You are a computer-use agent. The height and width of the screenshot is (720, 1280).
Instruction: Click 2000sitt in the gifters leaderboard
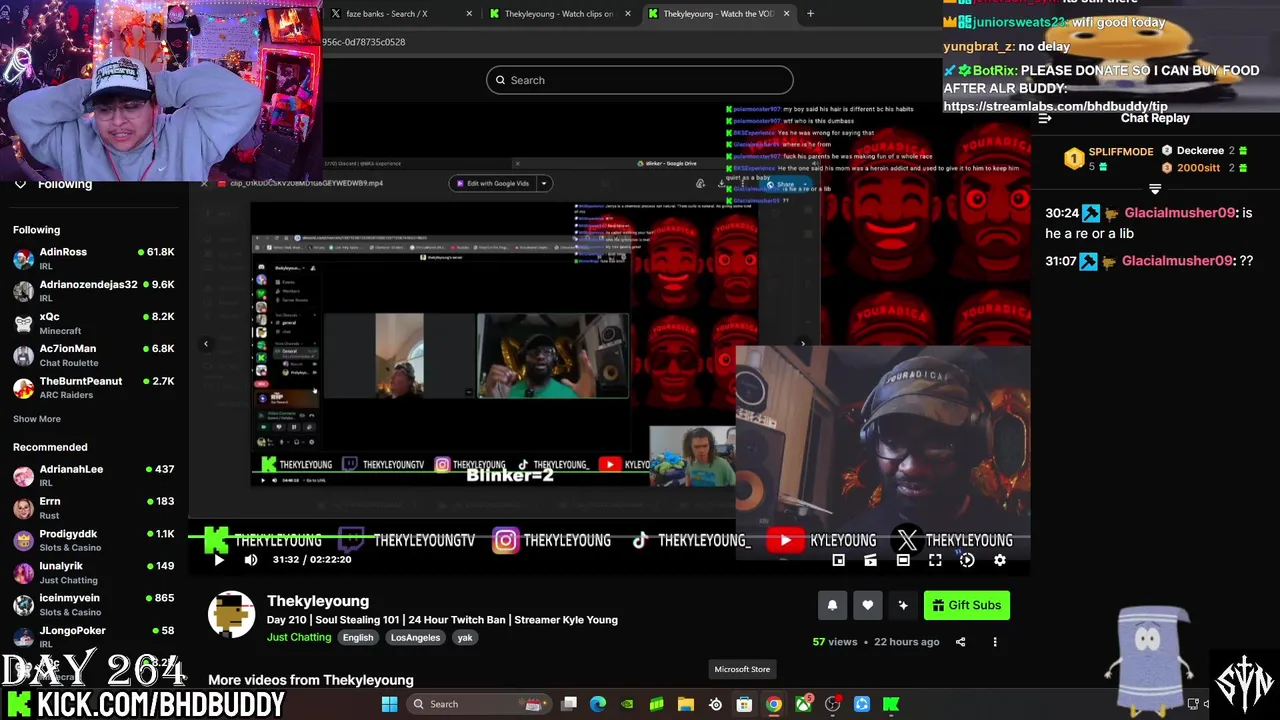tap(1205, 167)
